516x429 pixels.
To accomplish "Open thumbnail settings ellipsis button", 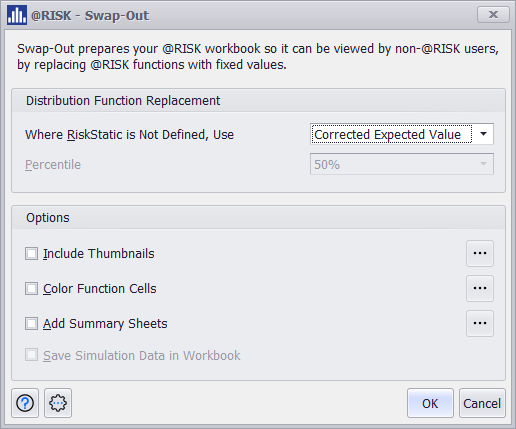I will [x=480, y=253].
